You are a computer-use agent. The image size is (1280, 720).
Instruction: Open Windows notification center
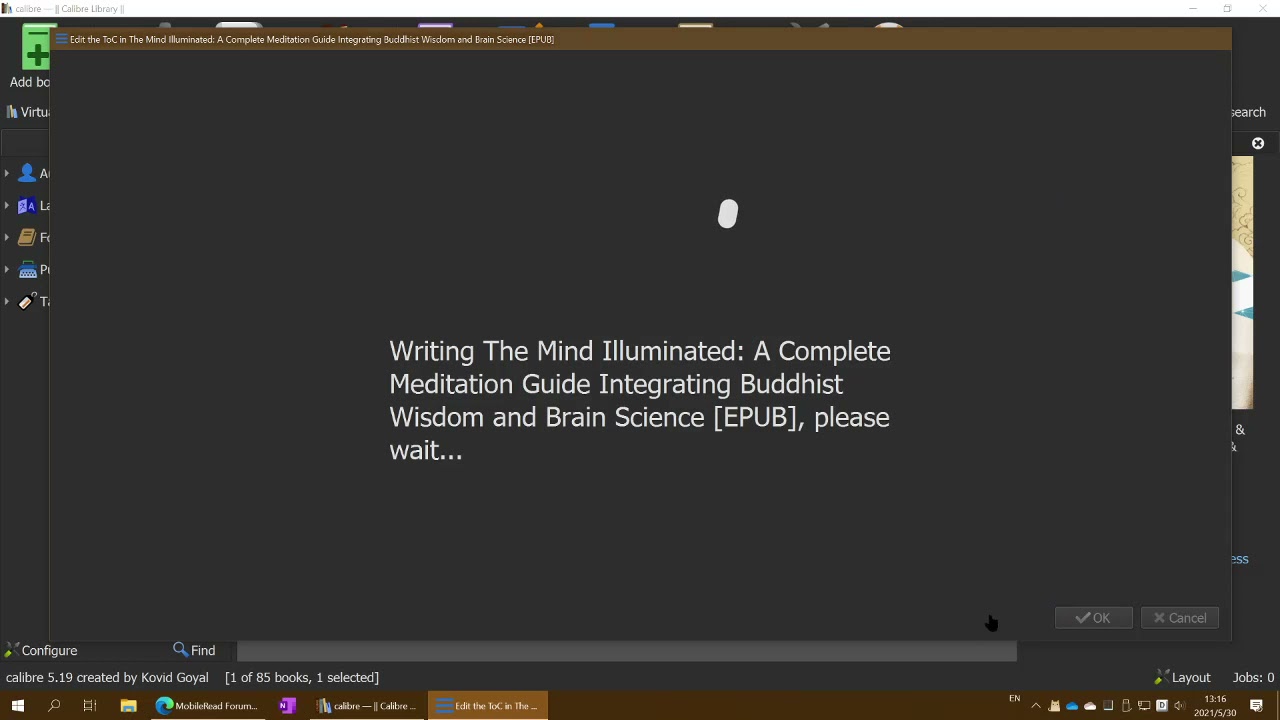pos(1257,706)
